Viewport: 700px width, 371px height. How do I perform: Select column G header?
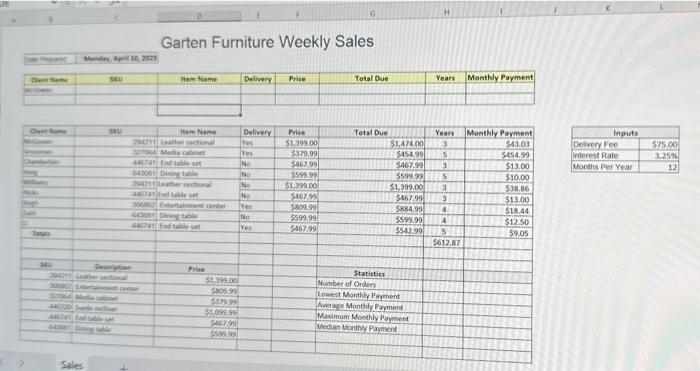372,15
